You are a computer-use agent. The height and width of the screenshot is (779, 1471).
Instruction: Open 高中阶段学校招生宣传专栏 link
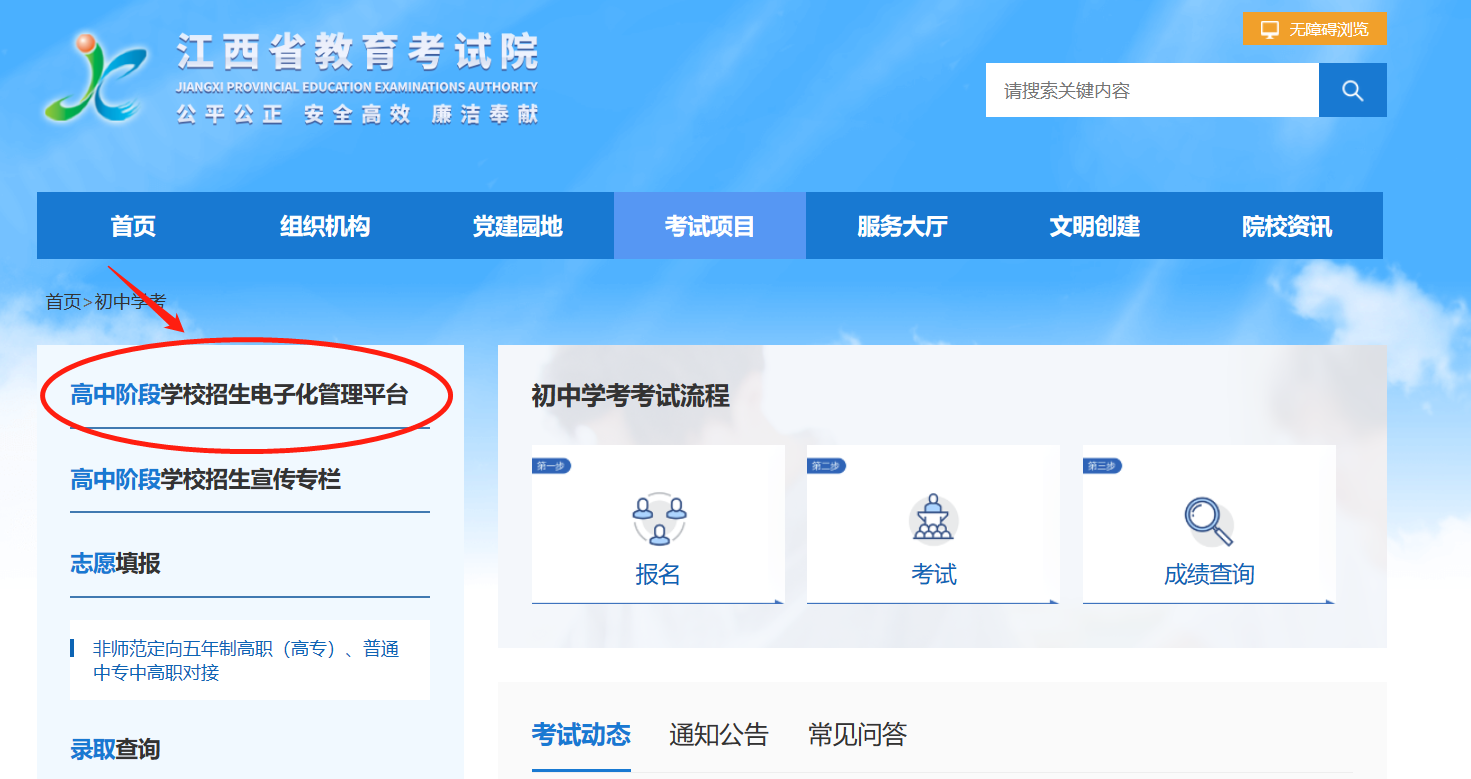[205, 480]
